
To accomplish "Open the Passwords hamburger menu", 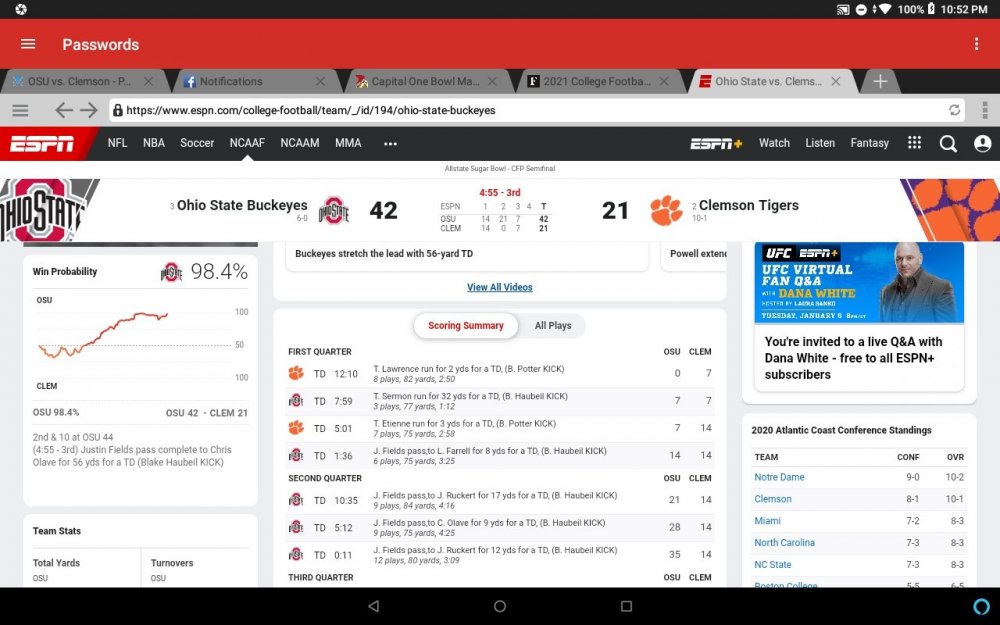I will tap(28, 44).
